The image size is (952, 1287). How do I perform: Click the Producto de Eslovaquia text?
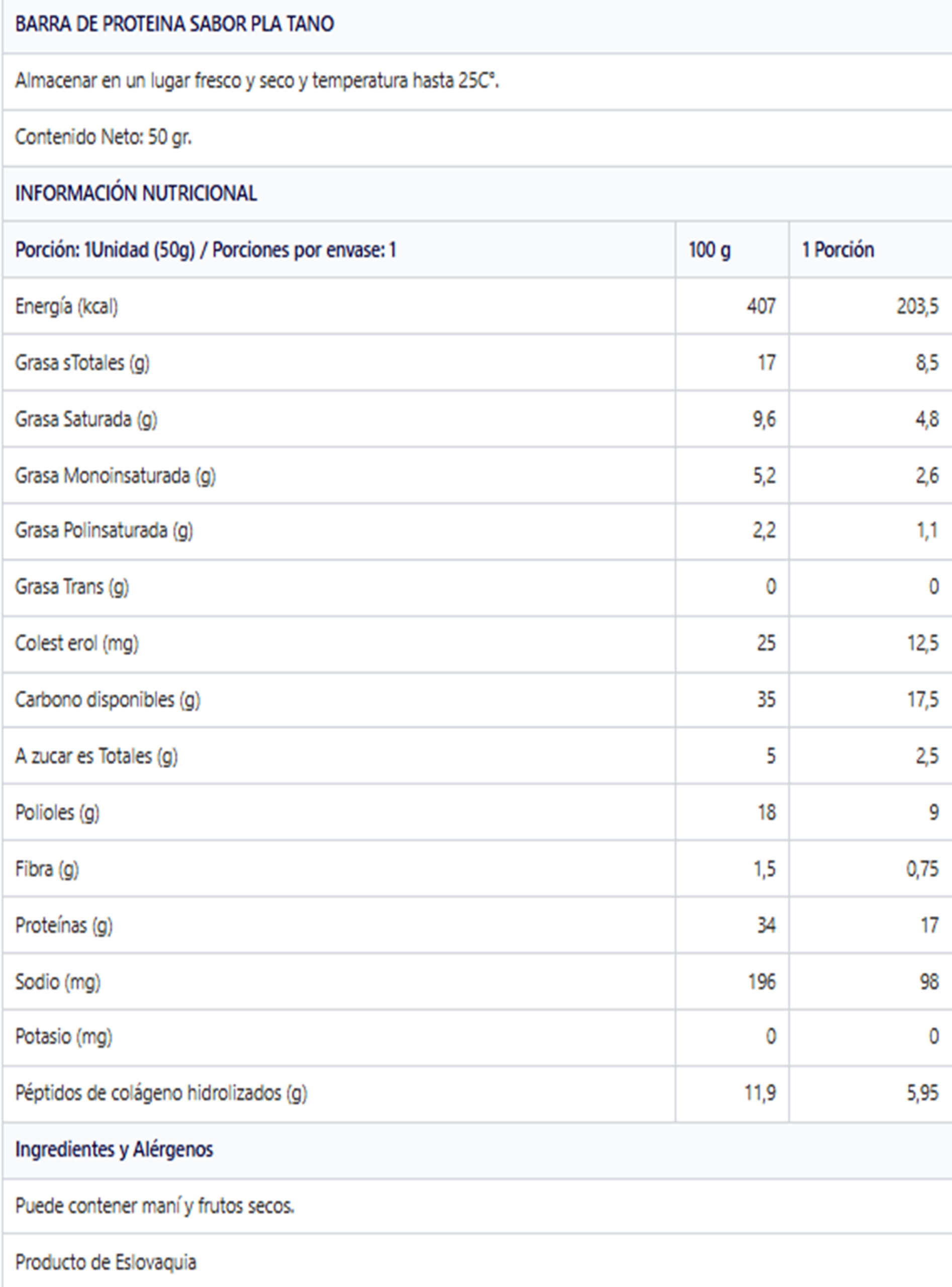tap(106, 1262)
